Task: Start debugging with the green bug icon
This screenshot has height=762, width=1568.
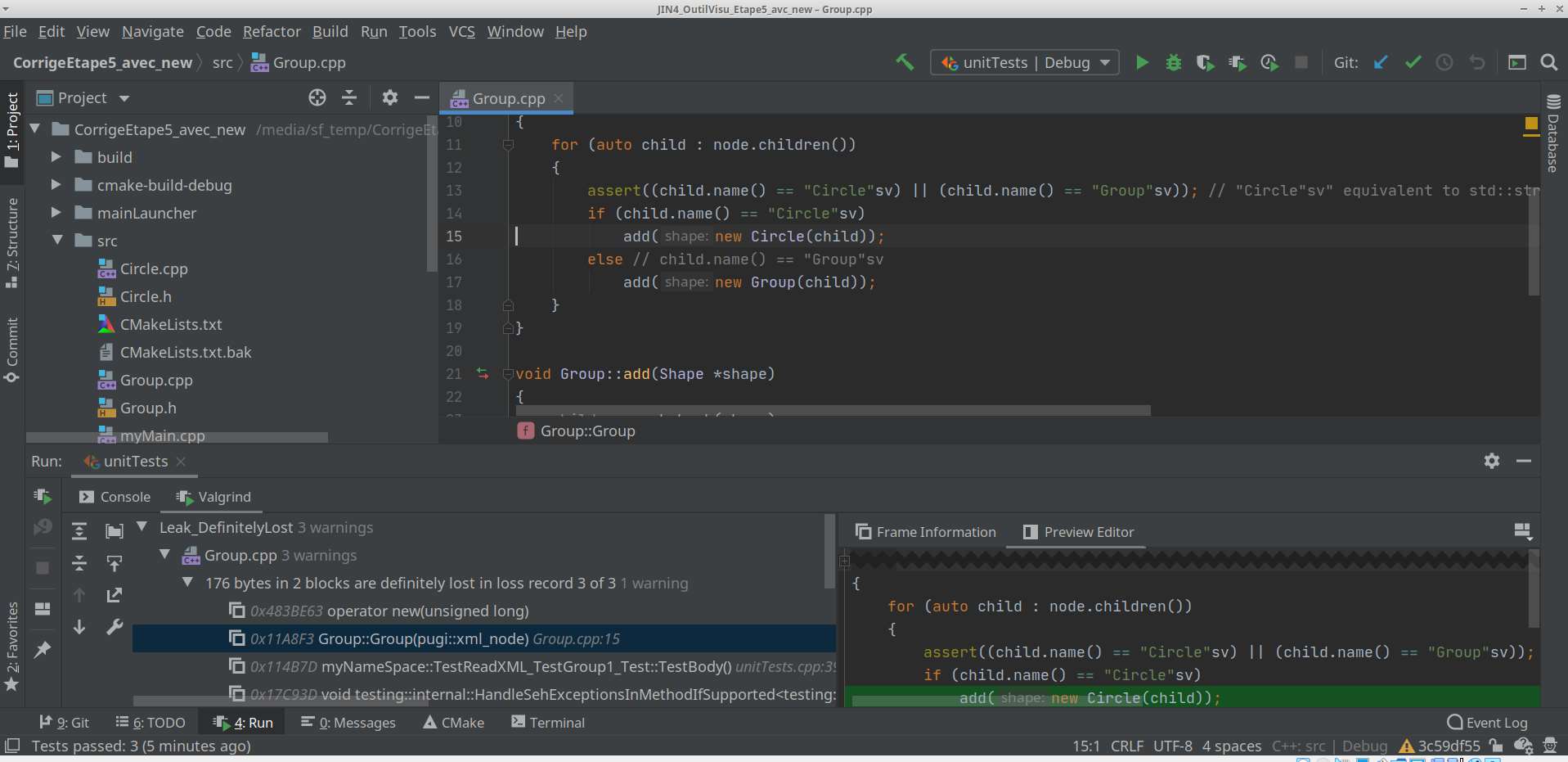Action: tap(1174, 62)
